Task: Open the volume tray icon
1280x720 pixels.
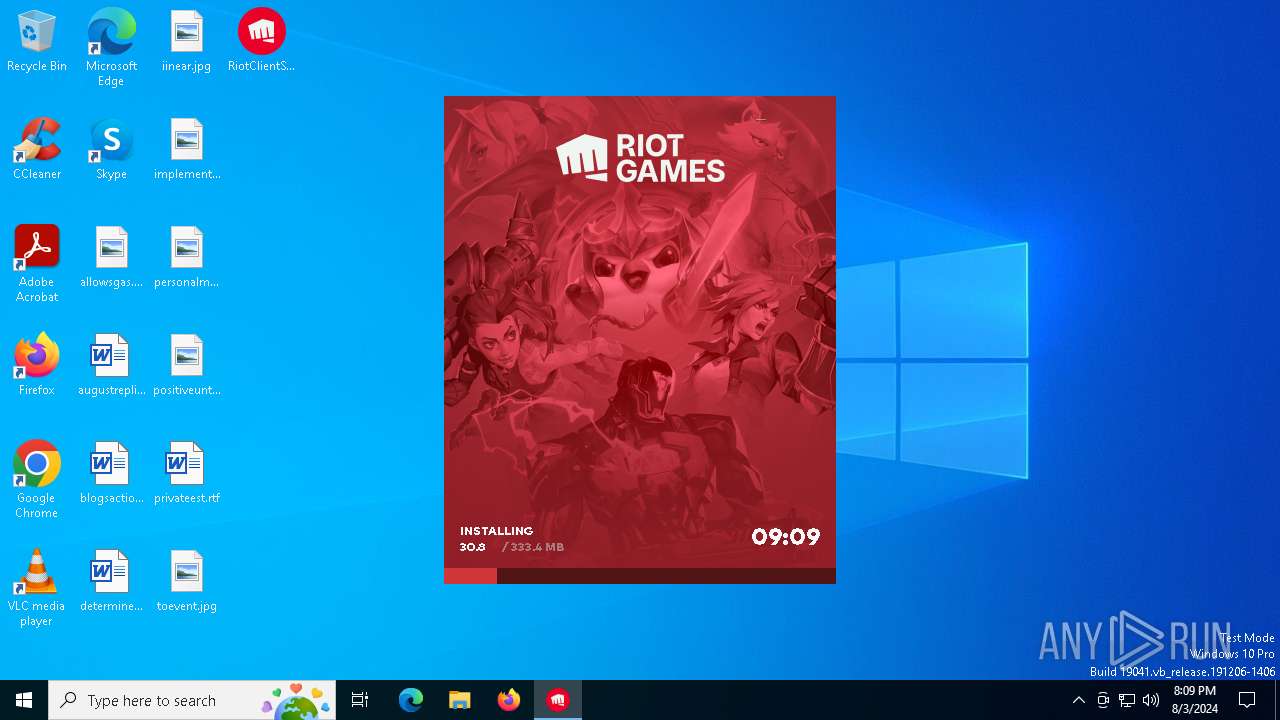Action: pyautogui.click(x=1151, y=700)
